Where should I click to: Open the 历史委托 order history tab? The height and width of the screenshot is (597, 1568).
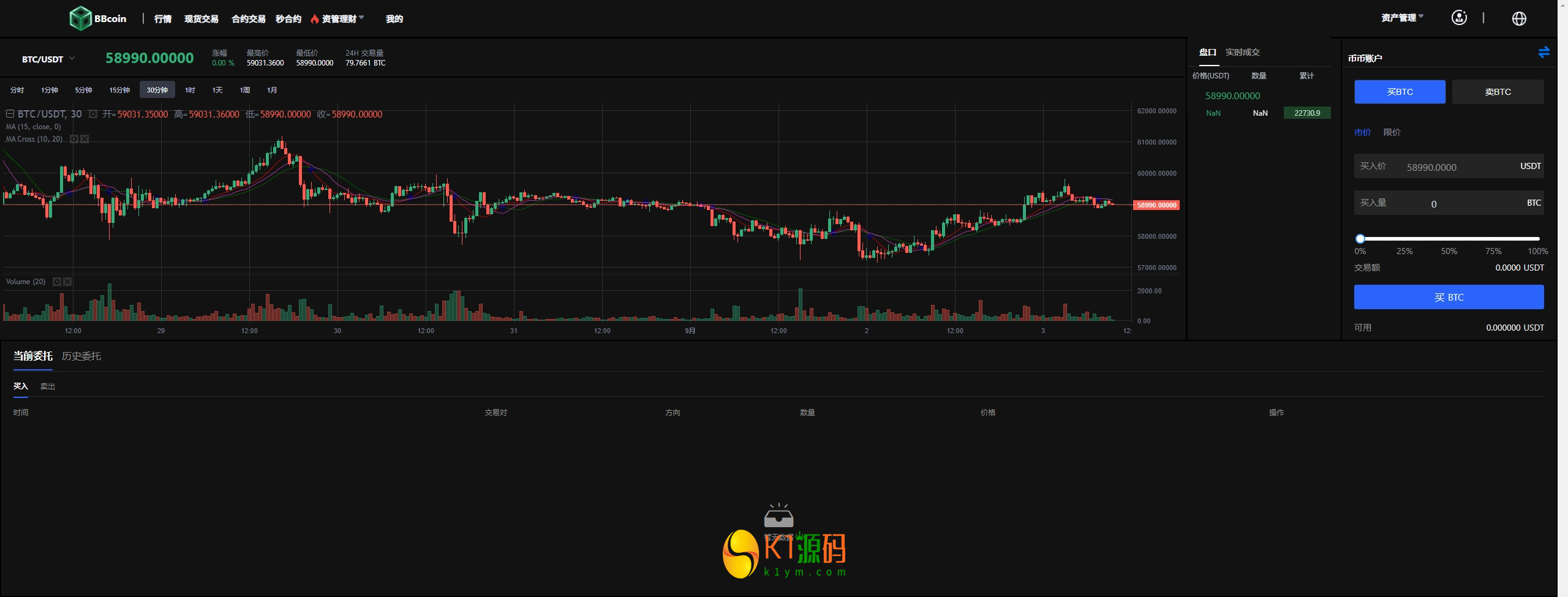point(81,356)
